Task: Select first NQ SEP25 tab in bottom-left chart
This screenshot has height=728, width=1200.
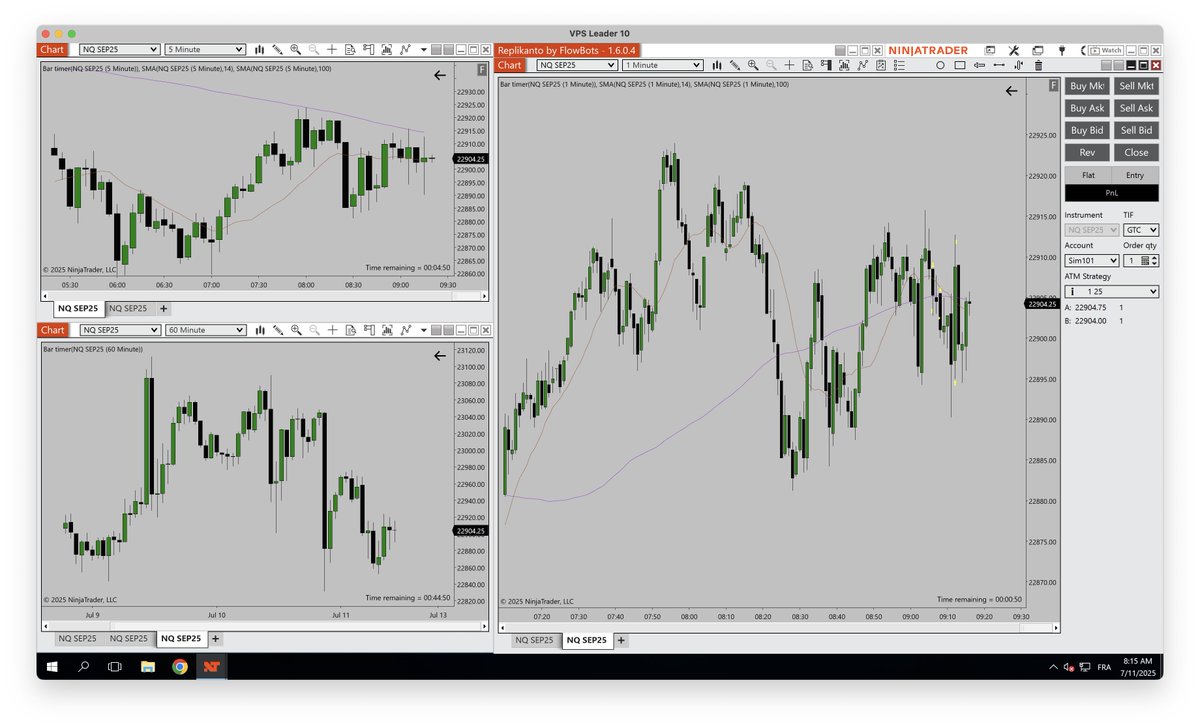Action: (x=78, y=638)
